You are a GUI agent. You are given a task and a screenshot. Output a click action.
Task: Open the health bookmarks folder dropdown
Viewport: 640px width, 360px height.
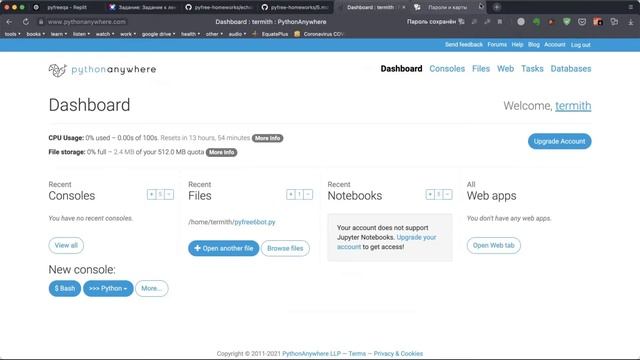click(190, 34)
